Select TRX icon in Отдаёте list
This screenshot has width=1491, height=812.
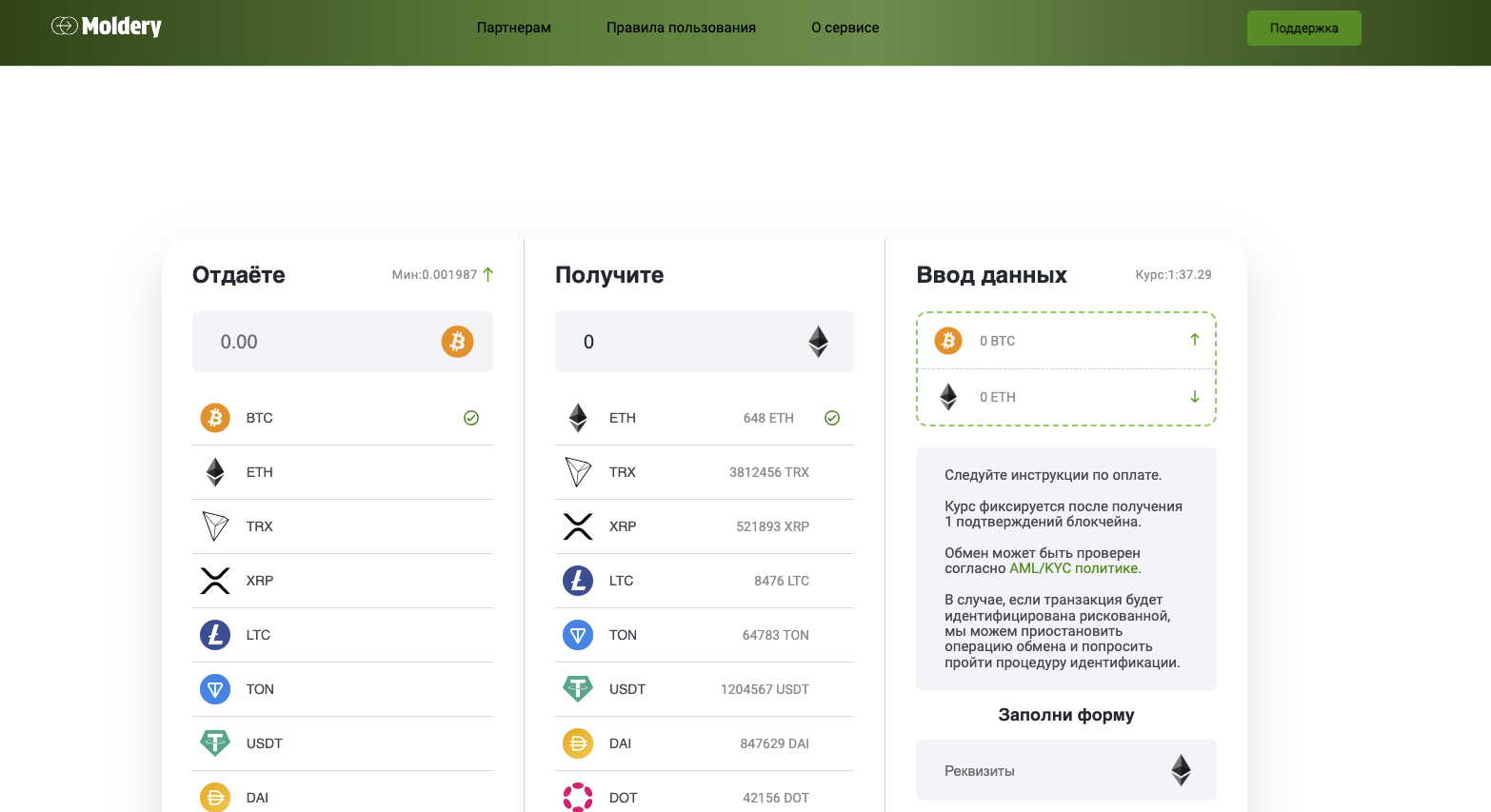215,526
